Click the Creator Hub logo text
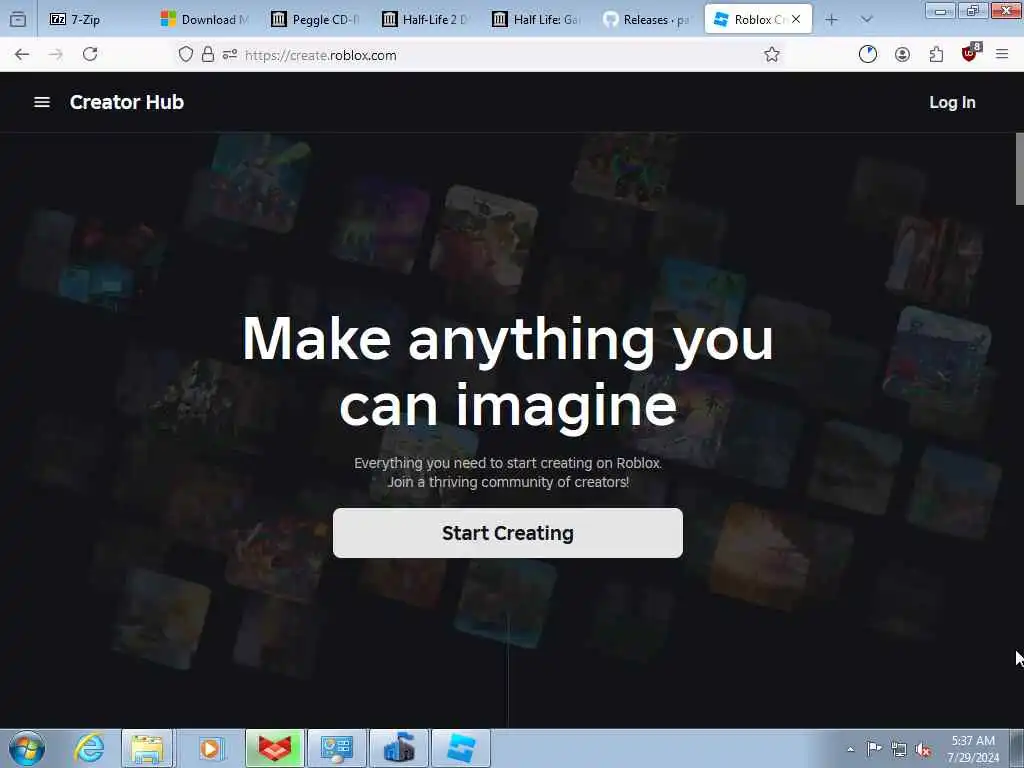This screenshot has width=1024, height=768. pos(127,103)
